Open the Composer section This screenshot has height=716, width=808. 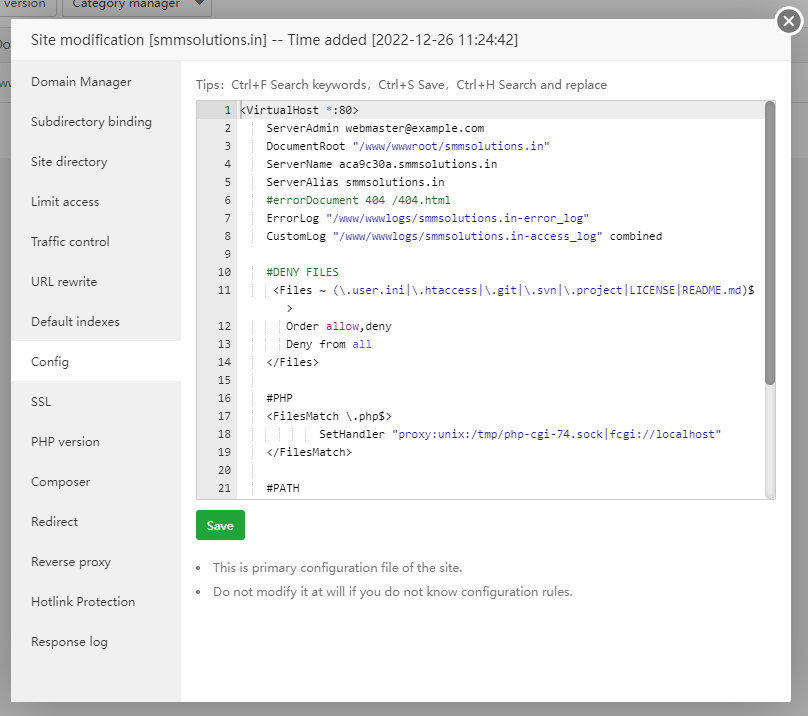60,482
